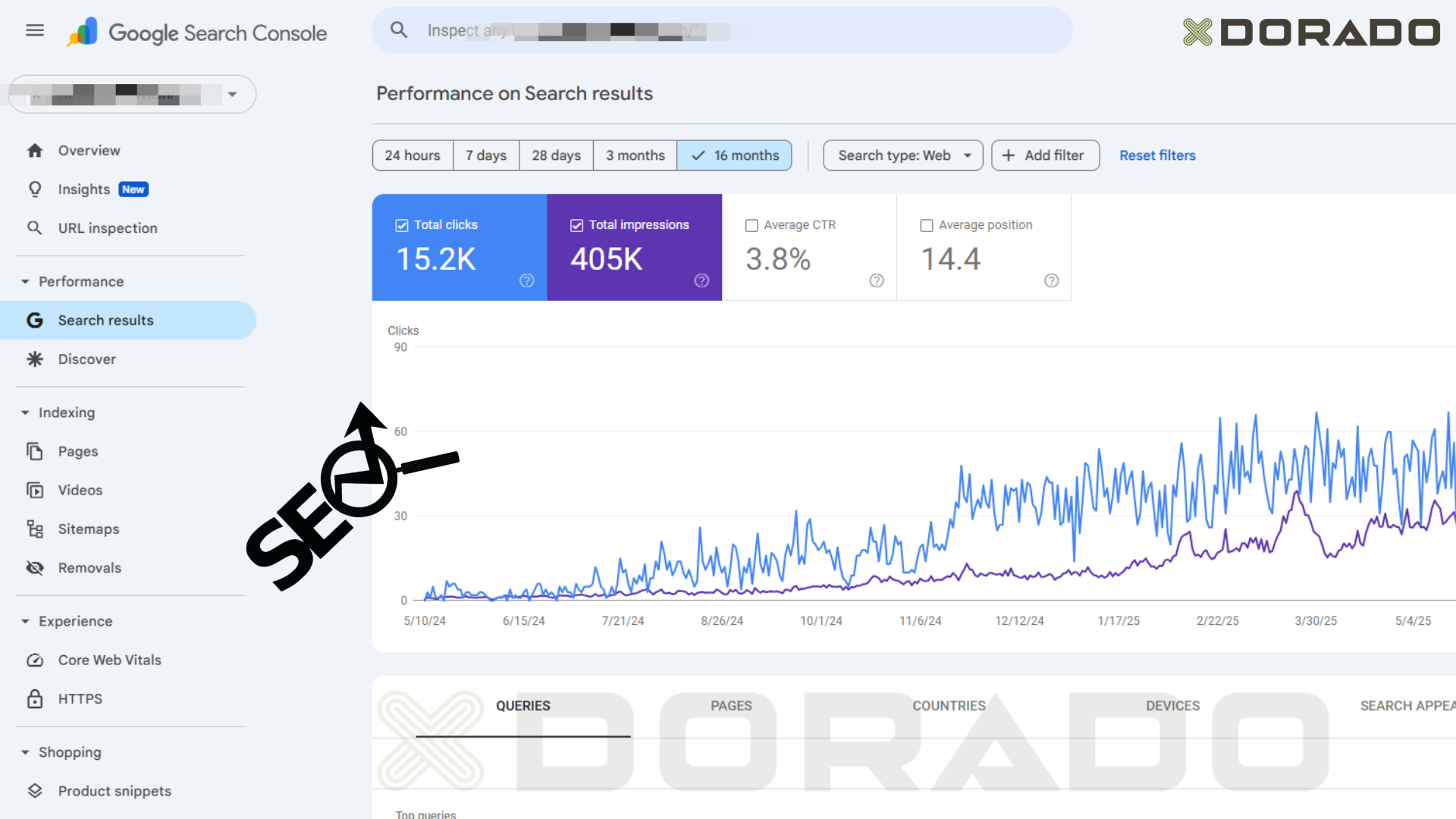Screen dimensions: 1456x819
Task: Collapse the Indexing section
Action: click(25, 413)
